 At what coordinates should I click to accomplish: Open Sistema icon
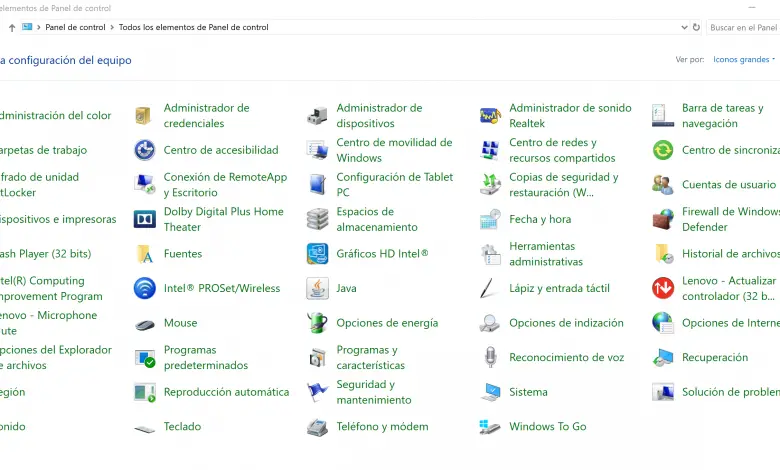point(490,392)
